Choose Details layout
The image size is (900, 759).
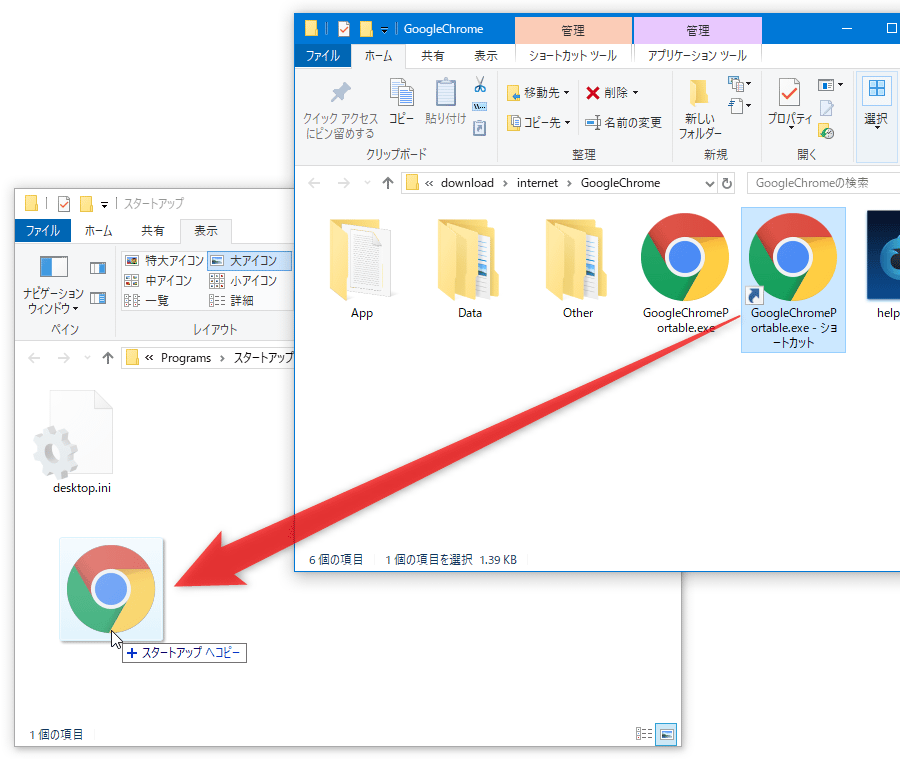tap(231, 301)
